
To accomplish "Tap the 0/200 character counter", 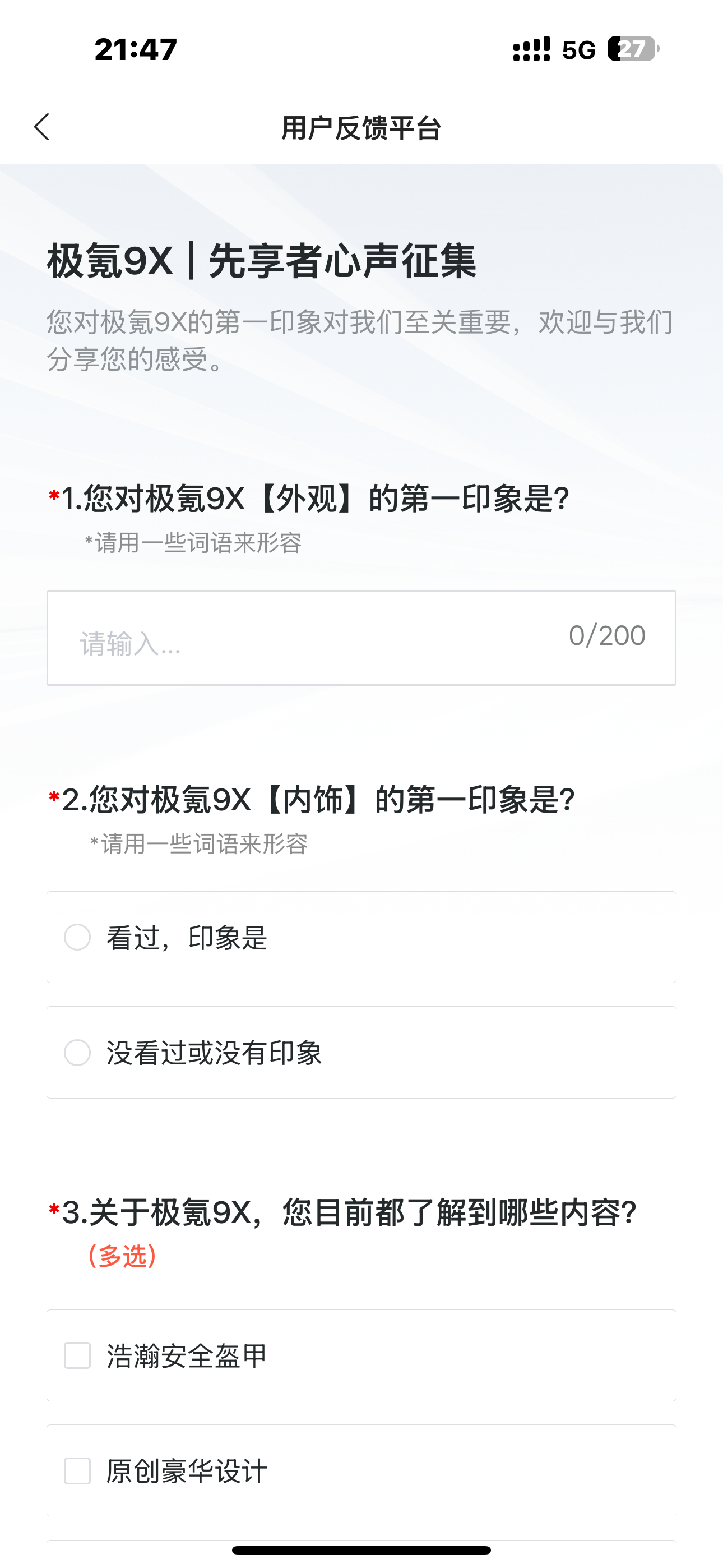I will tap(607, 635).
